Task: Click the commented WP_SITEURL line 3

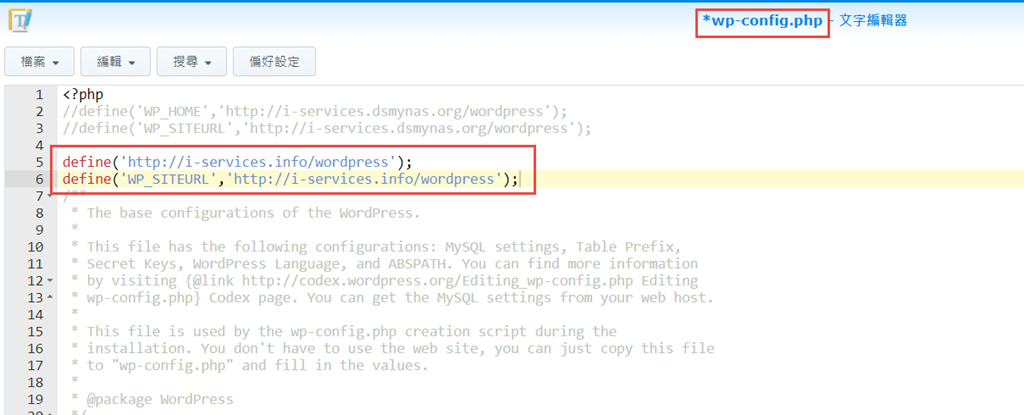Action: pos(326,128)
